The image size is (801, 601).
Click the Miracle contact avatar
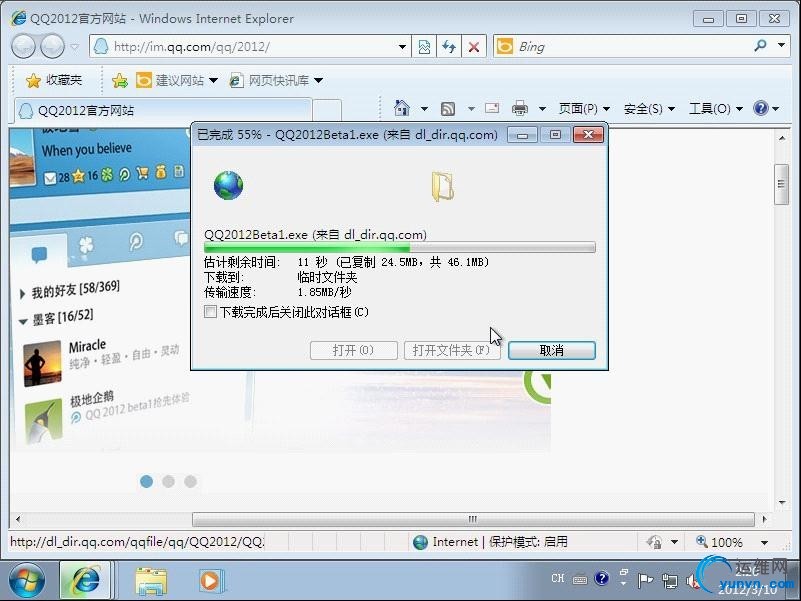(42, 363)
